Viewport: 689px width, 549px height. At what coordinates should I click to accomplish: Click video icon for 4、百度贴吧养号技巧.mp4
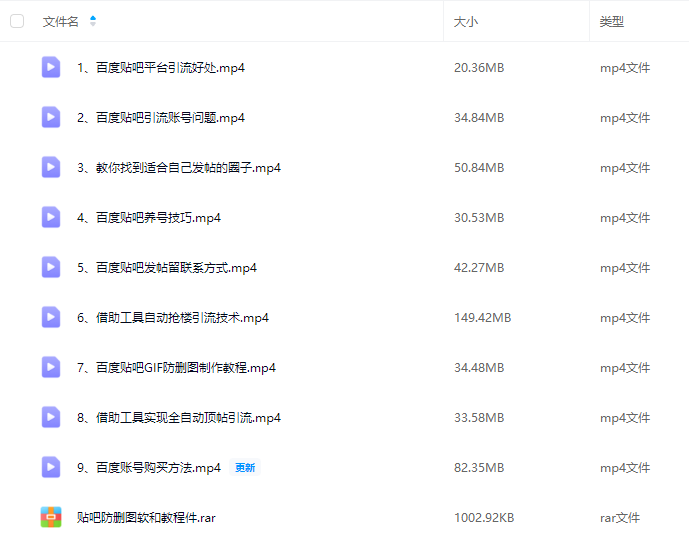51,218
